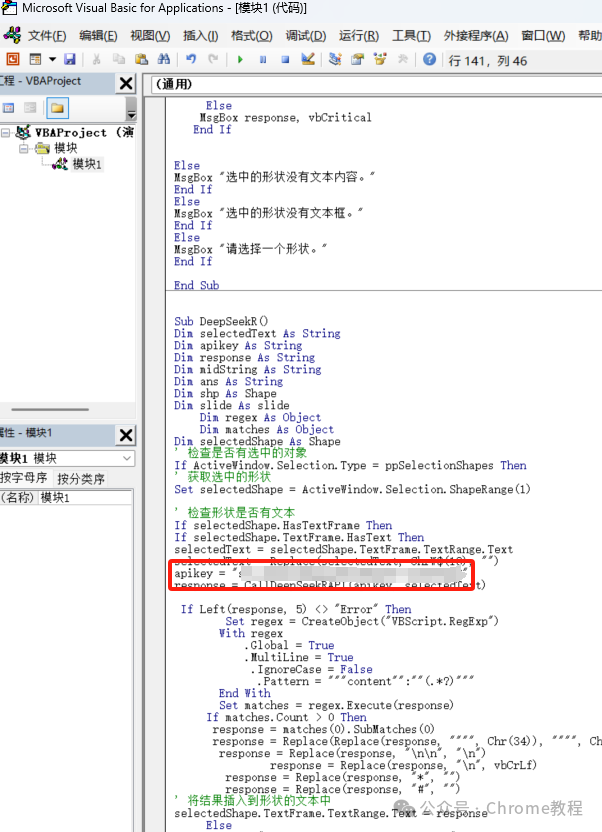
Task: Open the 插入(I) menu
Action: [x=200, y=36]
